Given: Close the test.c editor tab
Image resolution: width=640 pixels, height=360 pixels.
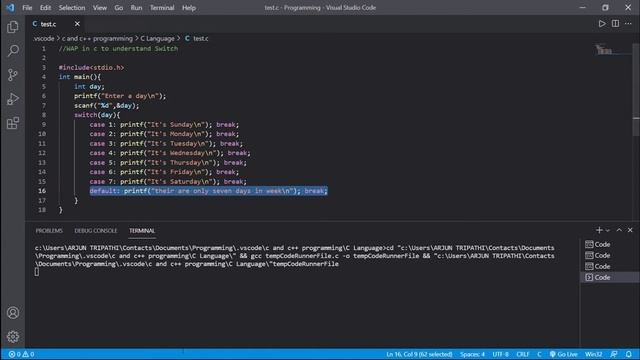Looking at the screenshot, I should [x=77, y=24].
